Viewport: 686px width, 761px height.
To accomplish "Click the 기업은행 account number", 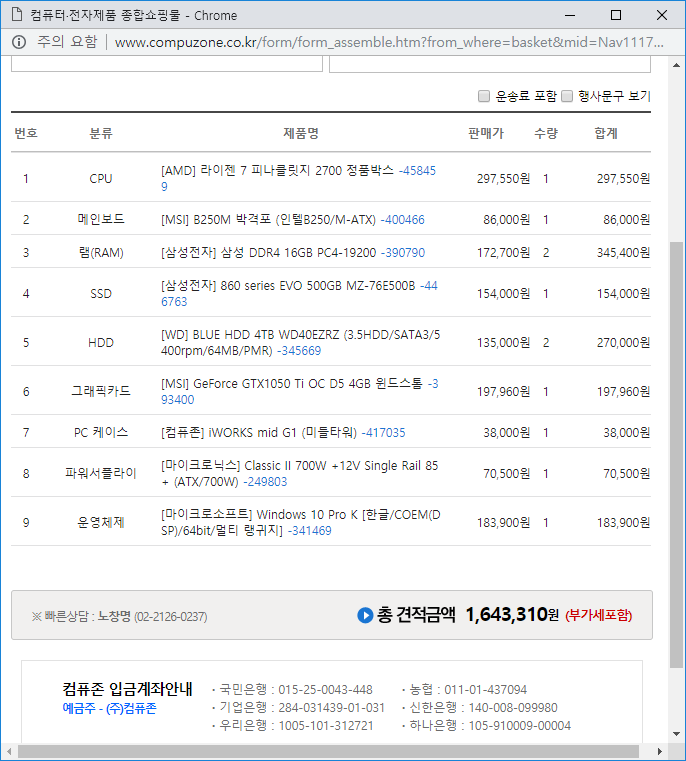I will (x=332, y=708).
